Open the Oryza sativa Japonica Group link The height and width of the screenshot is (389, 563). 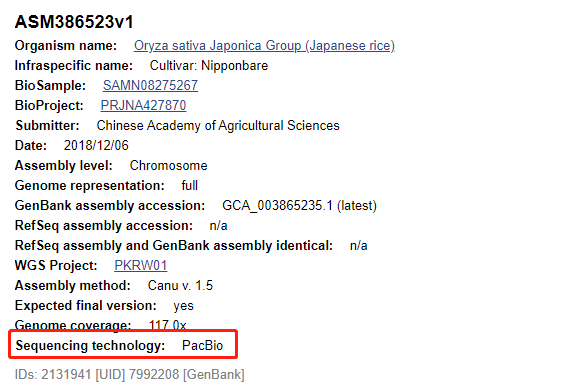[x=264, y=46]
